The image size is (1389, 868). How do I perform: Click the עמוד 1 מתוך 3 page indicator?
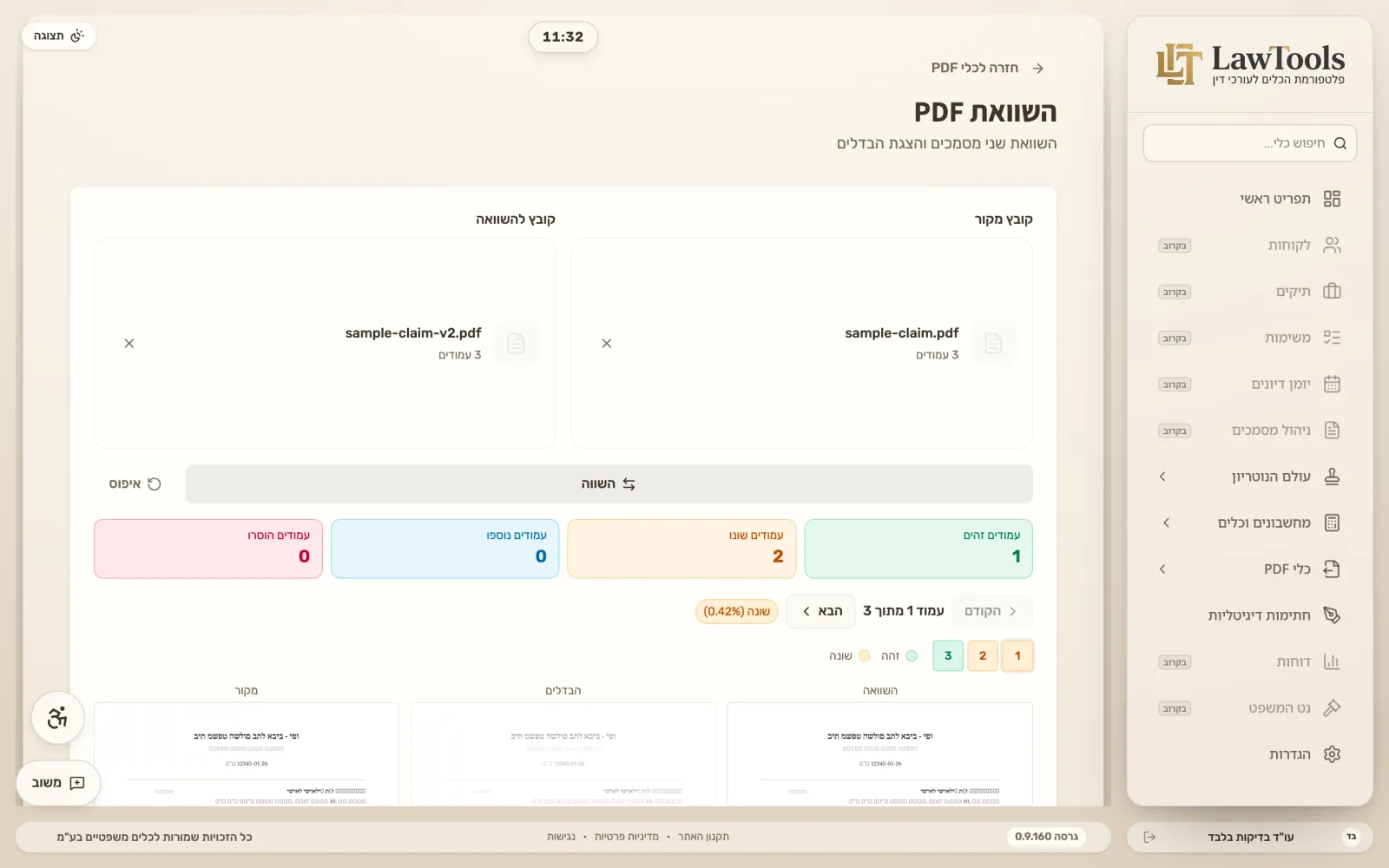click(904, 611)
